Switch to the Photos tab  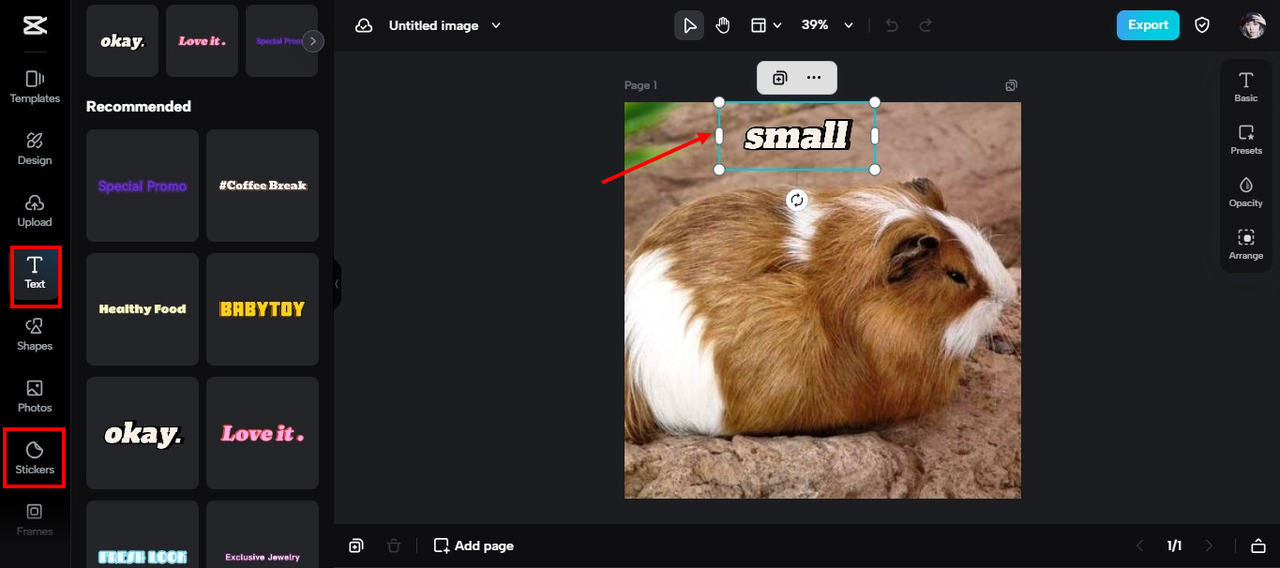point(35,396)
